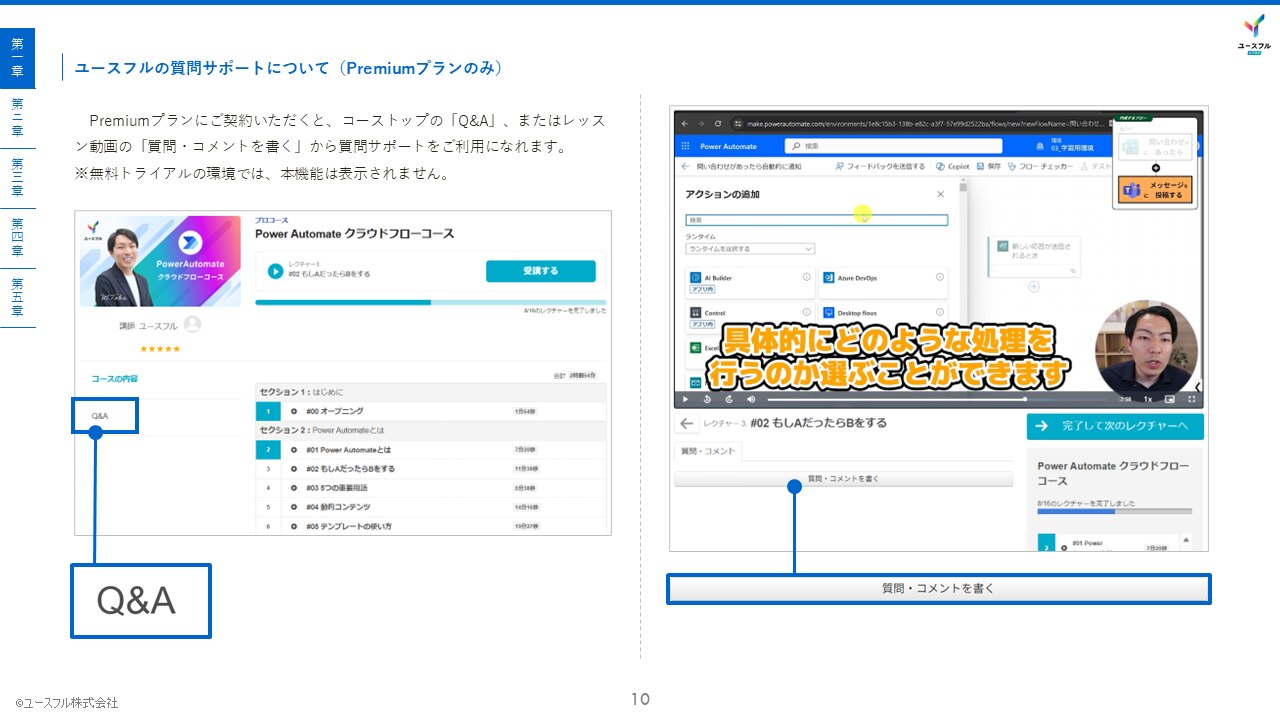The width and height of the screenshot is (1280, 720).
Task: Click 完了して次のレクチャーへ button
Action: (1115, 426)
